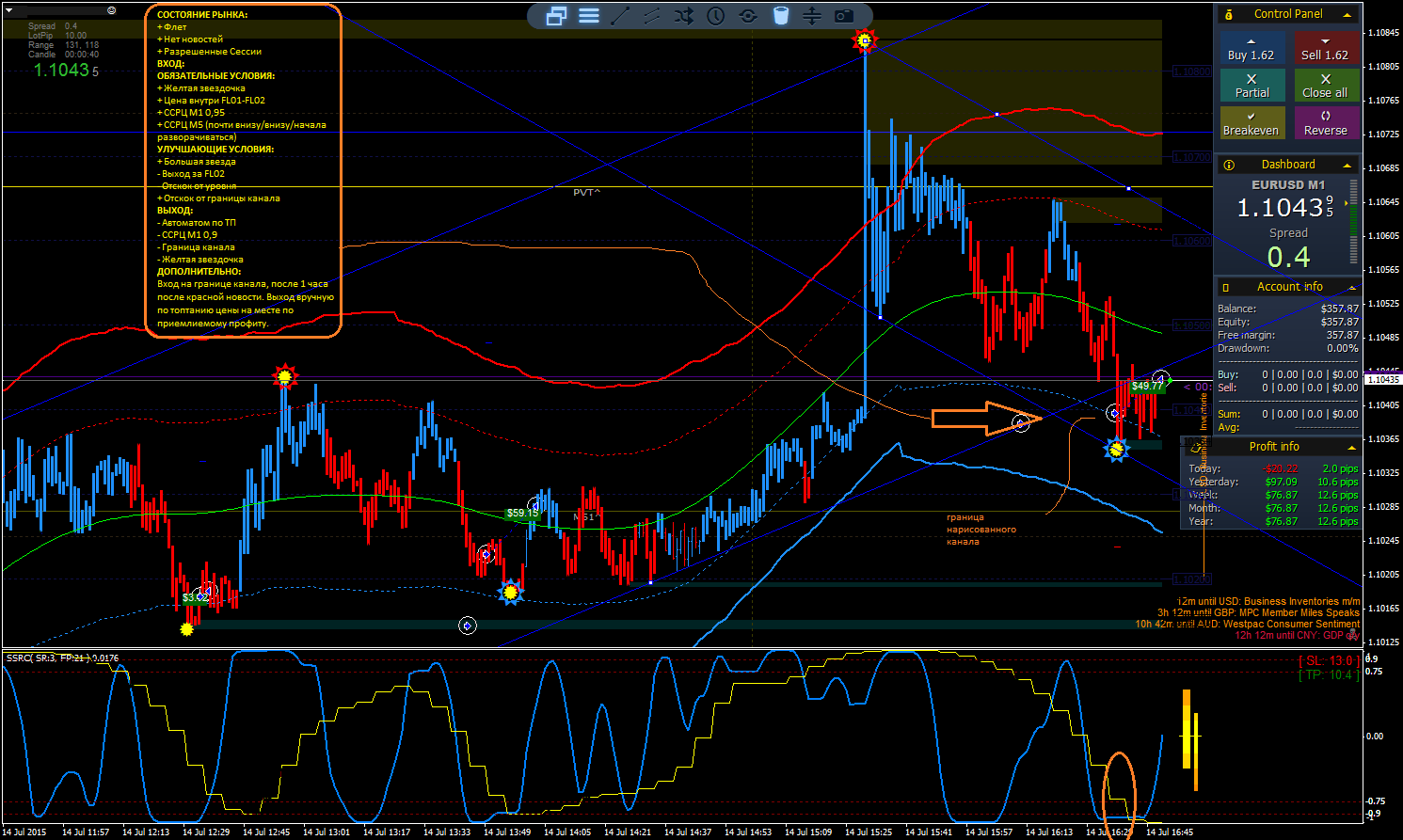This screenshot has width=1403, height=840.
Task: Click the small icon left of Profit info
Action: [x=1196, y=448]
